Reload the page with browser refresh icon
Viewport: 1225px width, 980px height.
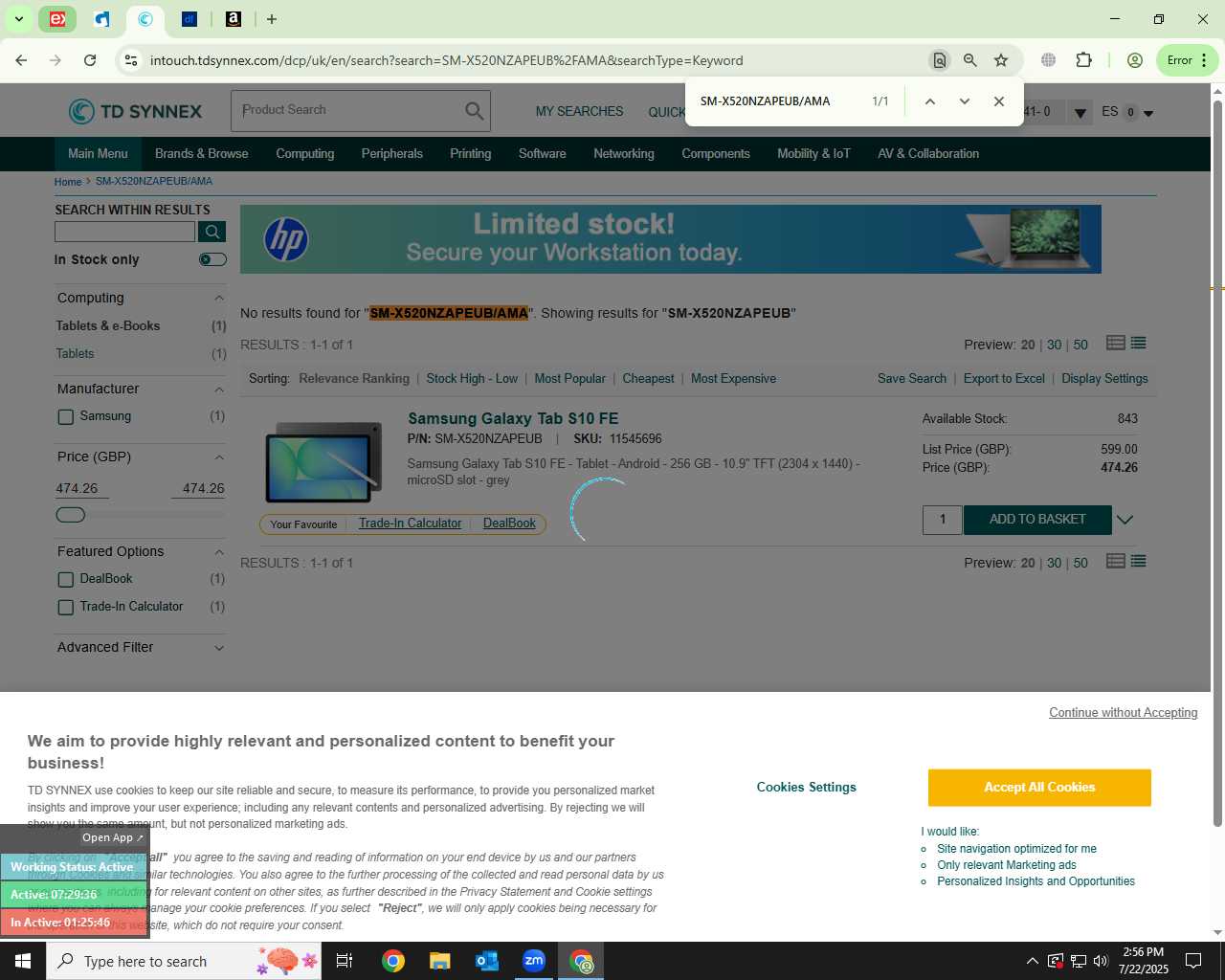click(x=90, y=60)
